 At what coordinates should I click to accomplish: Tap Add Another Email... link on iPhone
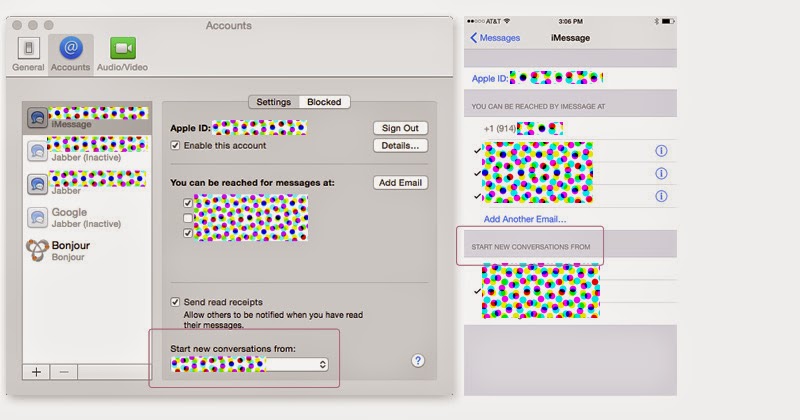tap(525, 219)
